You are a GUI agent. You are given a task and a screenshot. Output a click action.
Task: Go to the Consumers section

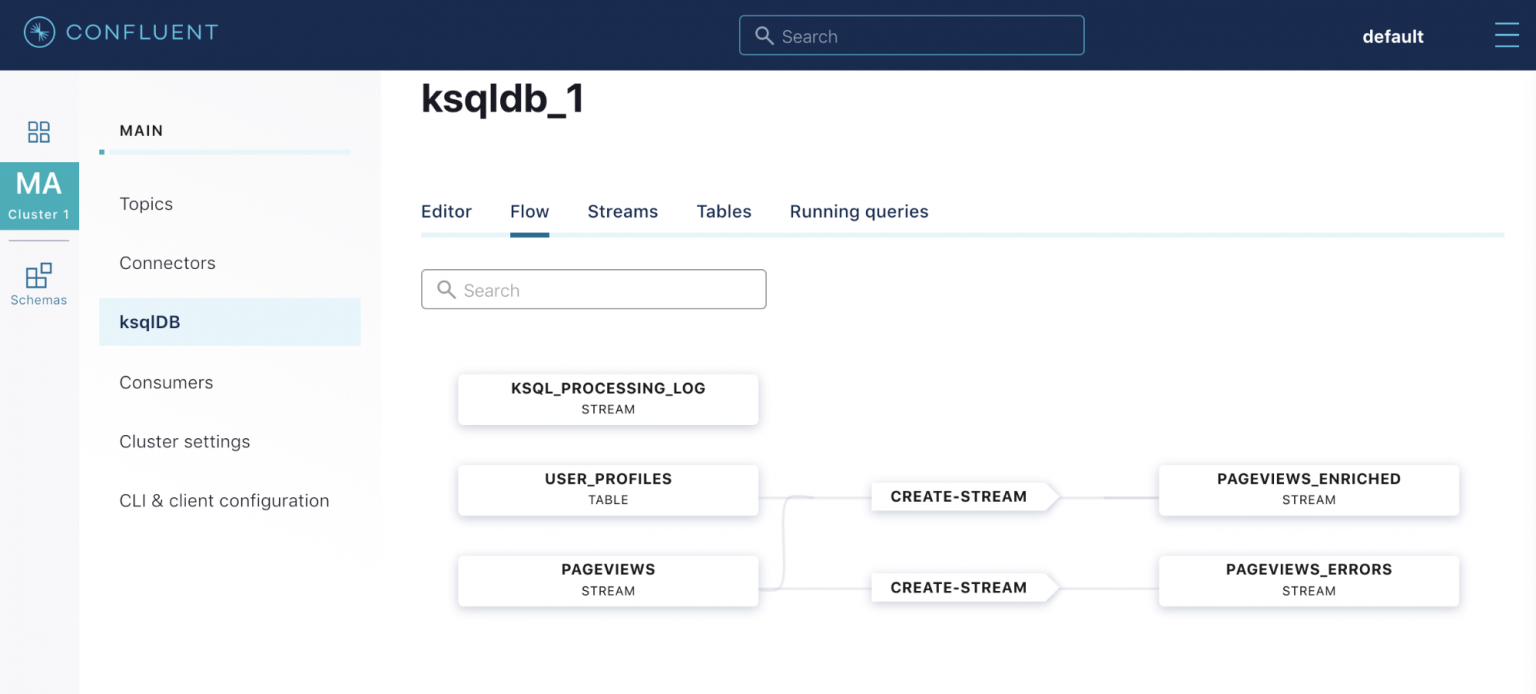166,382
